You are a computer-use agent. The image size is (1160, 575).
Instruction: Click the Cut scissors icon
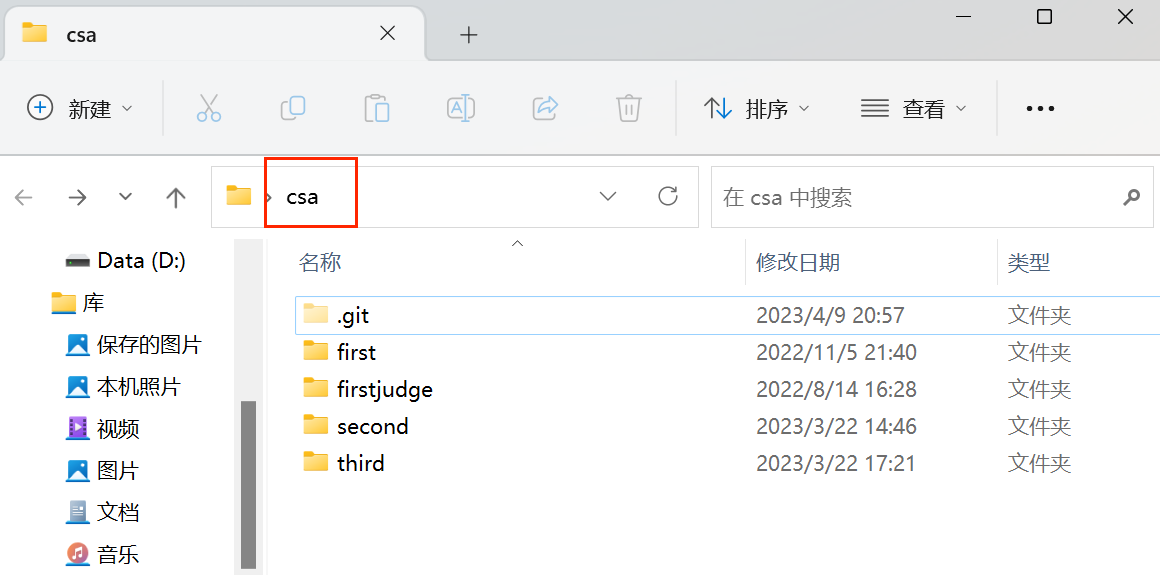click(208, 108)
